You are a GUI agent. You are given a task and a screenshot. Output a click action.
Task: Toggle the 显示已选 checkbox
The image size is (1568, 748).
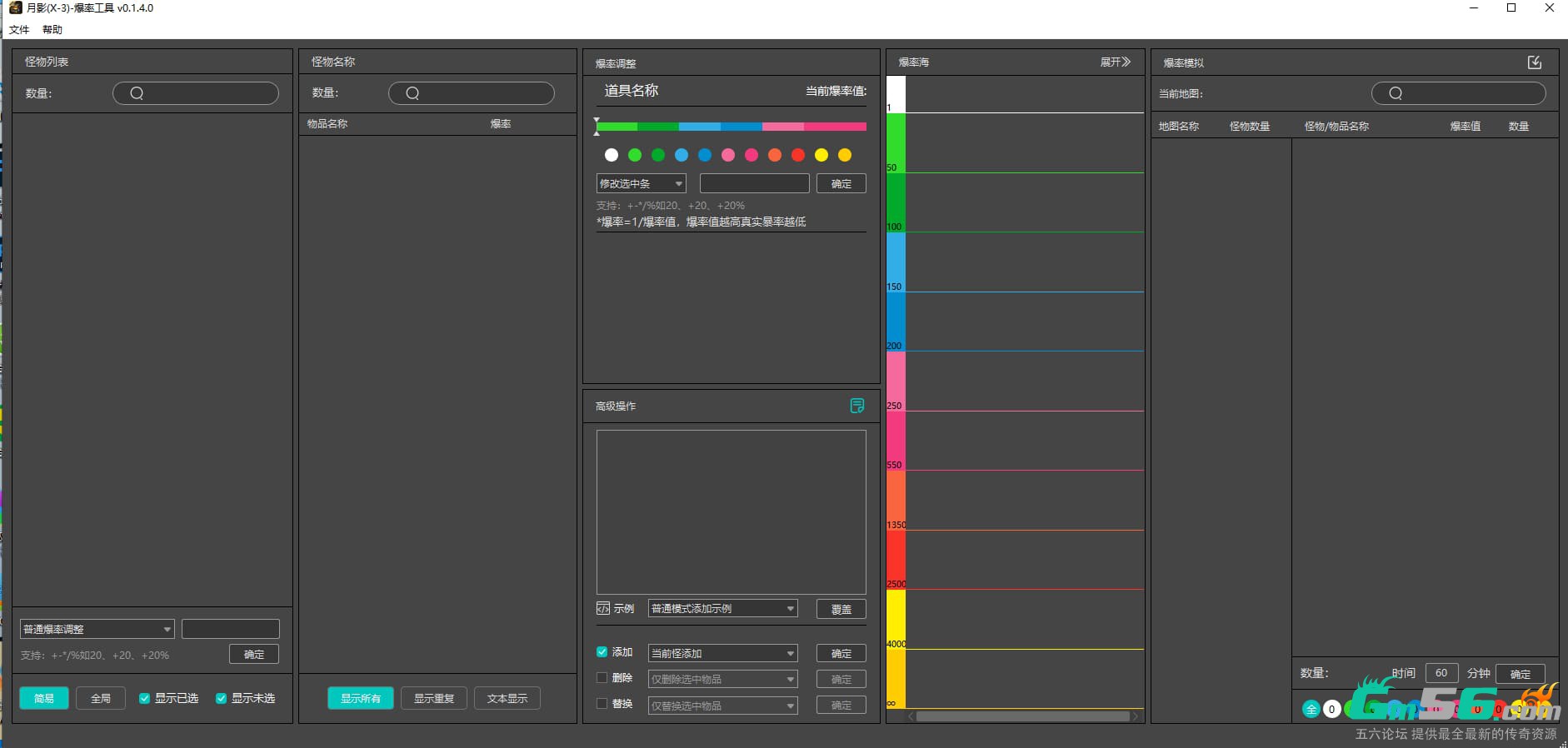[145, 698]
